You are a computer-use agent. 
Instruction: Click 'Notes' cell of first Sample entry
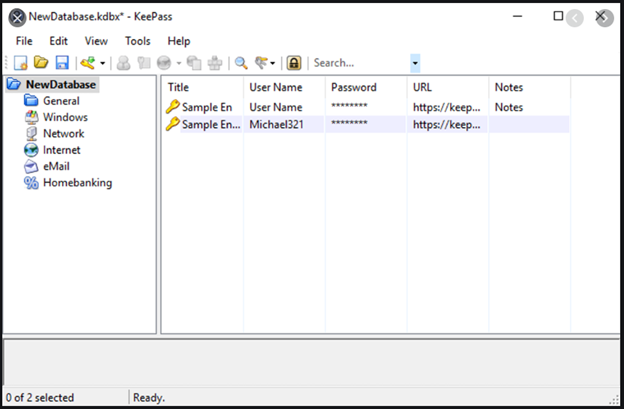[x=509, y=107]
